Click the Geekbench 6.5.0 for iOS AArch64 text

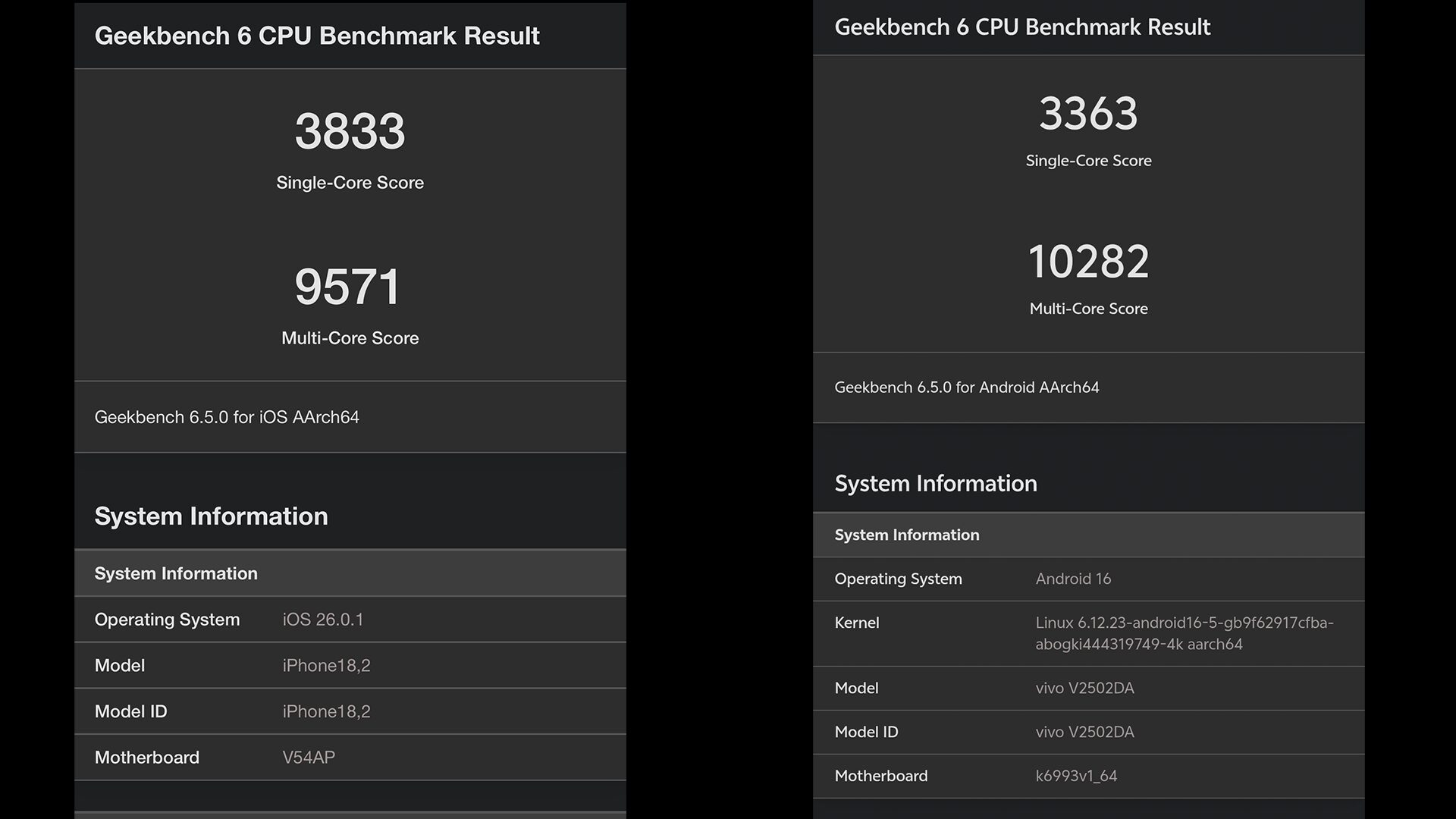[x=227, y=417]
